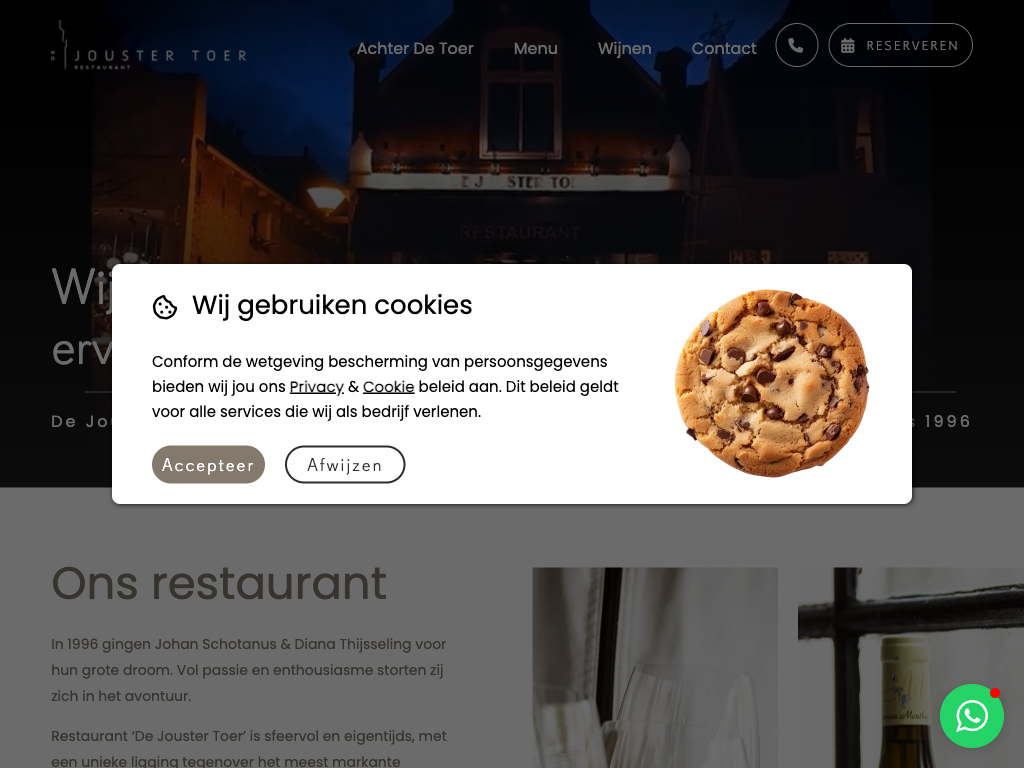Click the Ons restaurant heading
Viewport: 1024px width, 768px height.
tap(219, 583)
